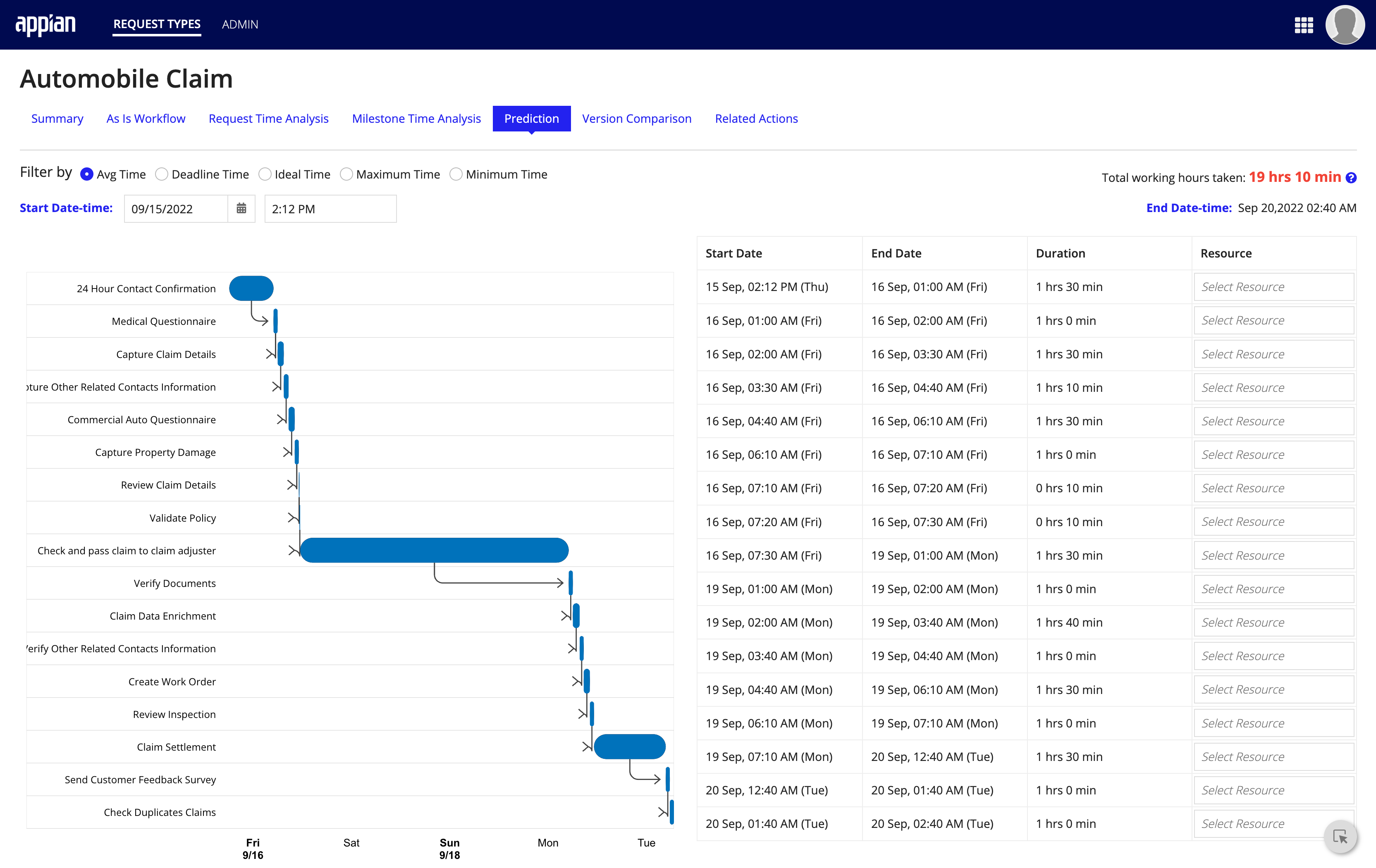Open Select Resource in 16 Sep 04:40 AM row
This screenshot has height=868, width=1376.
tap(1274, 421)
